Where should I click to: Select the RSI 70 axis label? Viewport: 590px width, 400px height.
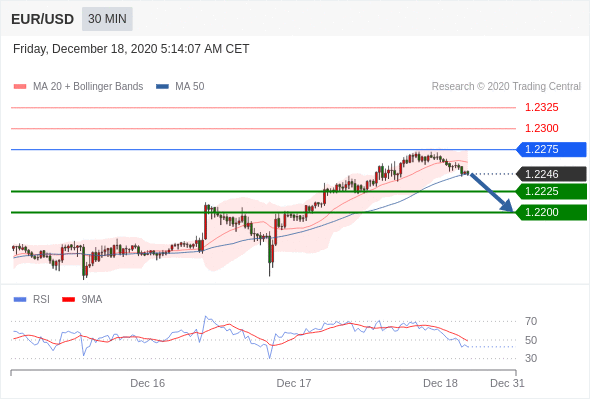tap(531, 321)
